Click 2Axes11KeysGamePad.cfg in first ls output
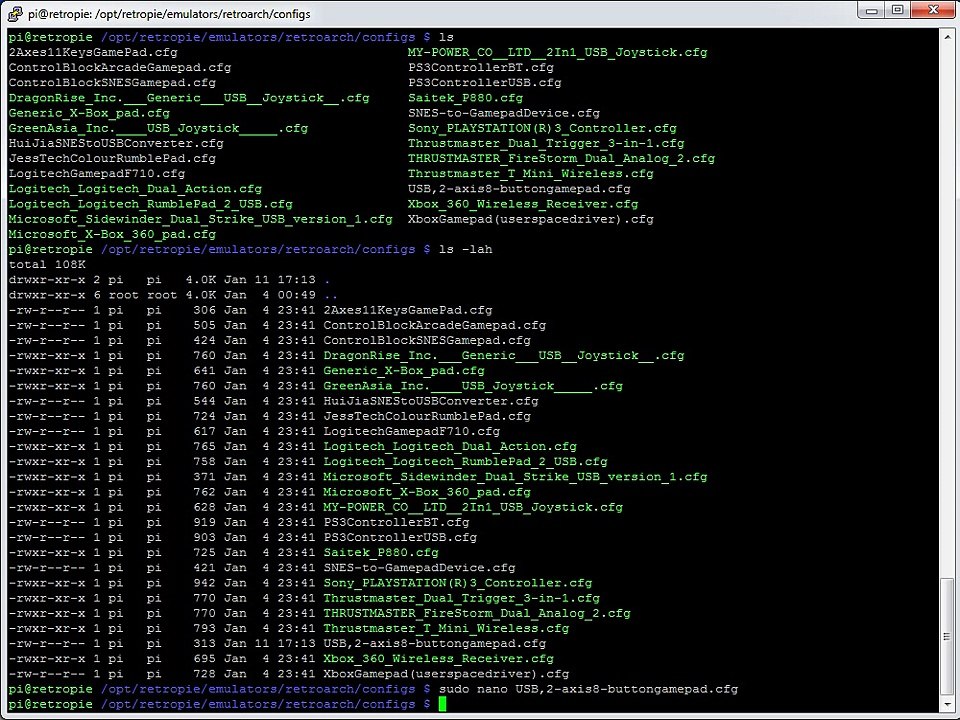The width and height of the screenshot is (960, 720). coord(93,52)
